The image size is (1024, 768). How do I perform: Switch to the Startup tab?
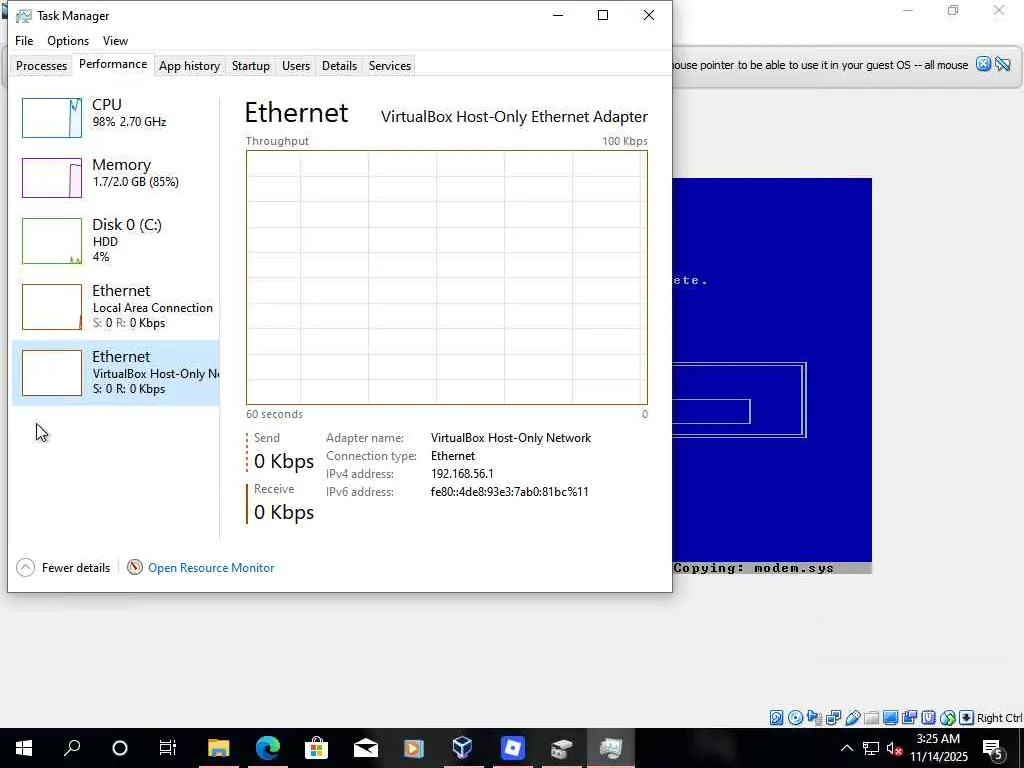tap(251, 66)
